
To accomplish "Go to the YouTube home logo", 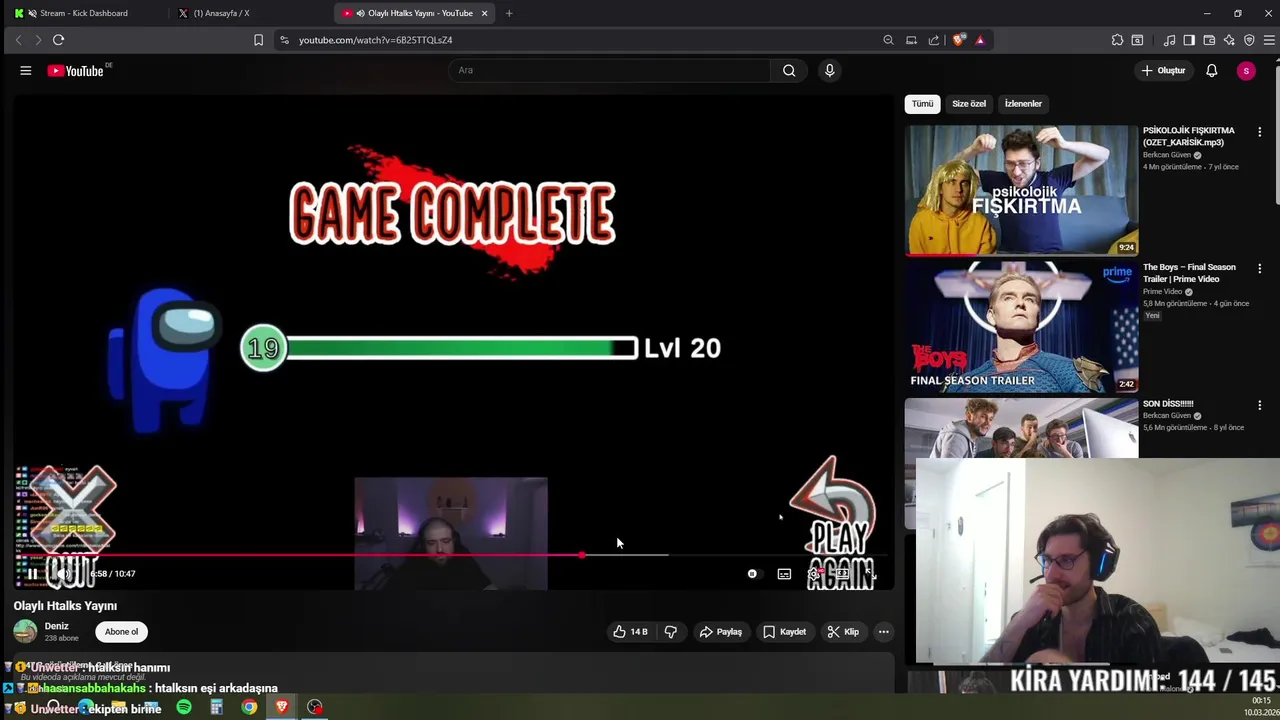I will [76, 70].
